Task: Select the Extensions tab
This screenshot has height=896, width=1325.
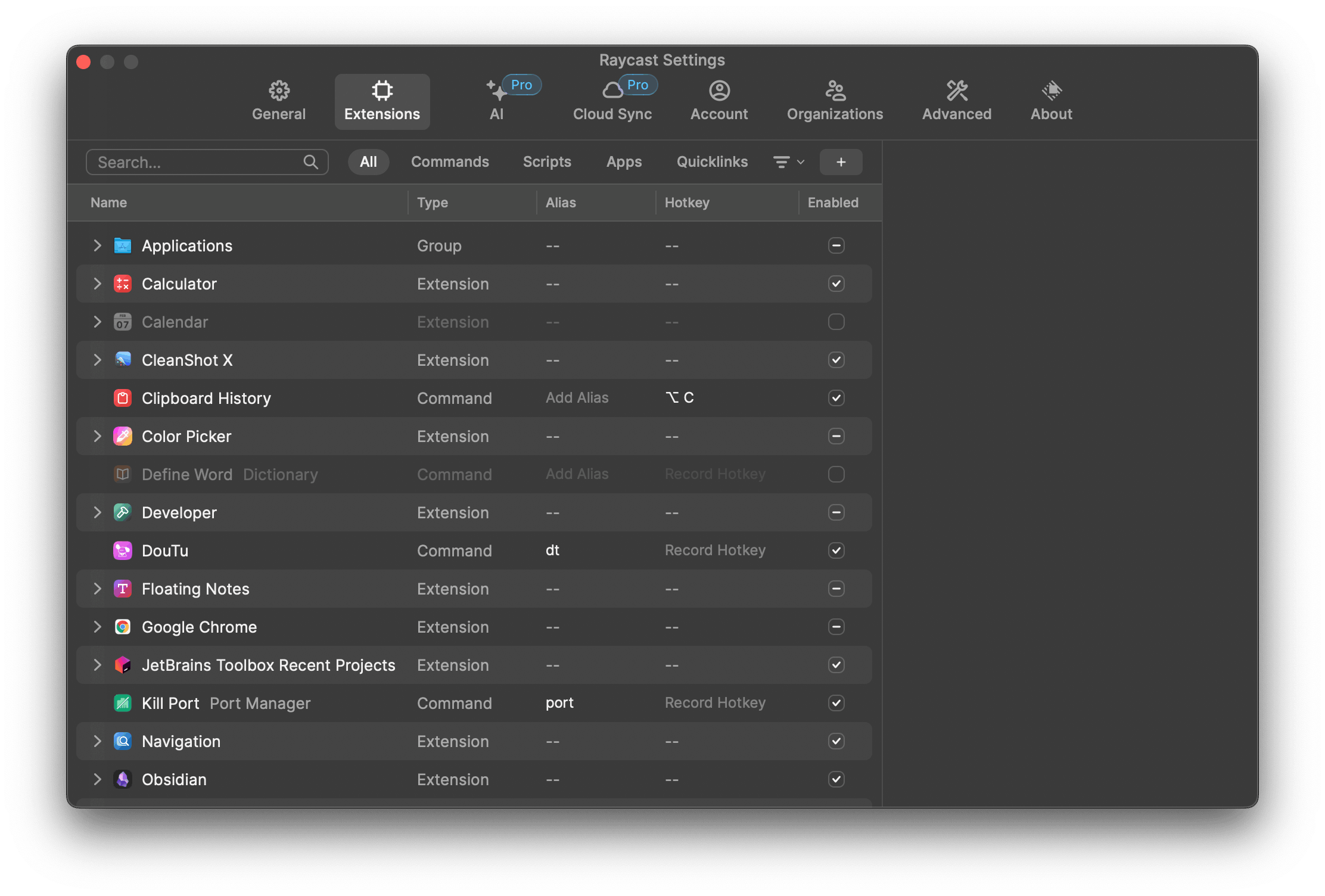Action: 382,101
